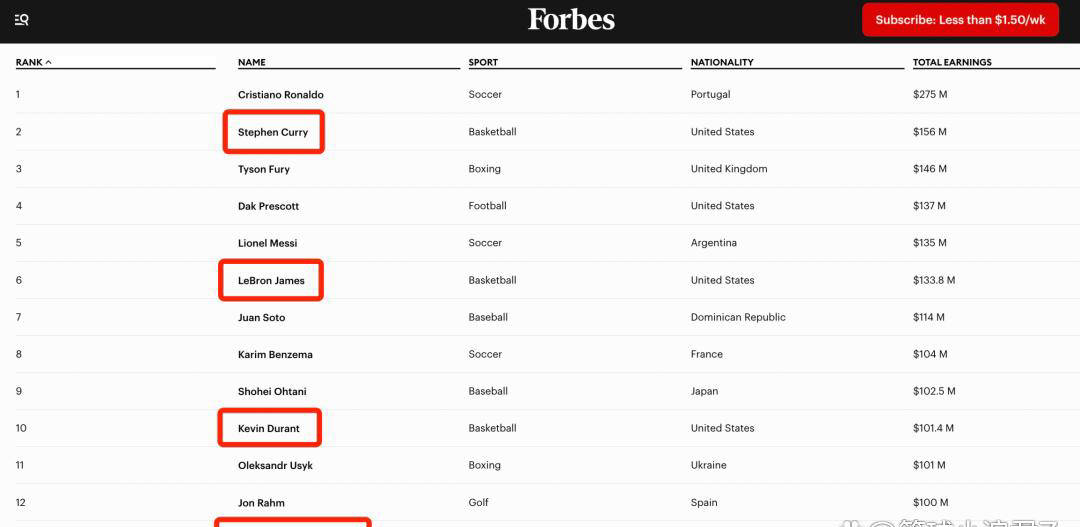The image size is (1080, 527).
Task: Click the NAME column header
Action: 252,62
